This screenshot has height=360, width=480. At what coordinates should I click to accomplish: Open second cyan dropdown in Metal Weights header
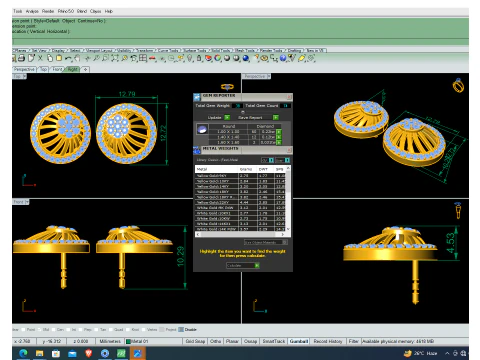[x=287, y=160]
